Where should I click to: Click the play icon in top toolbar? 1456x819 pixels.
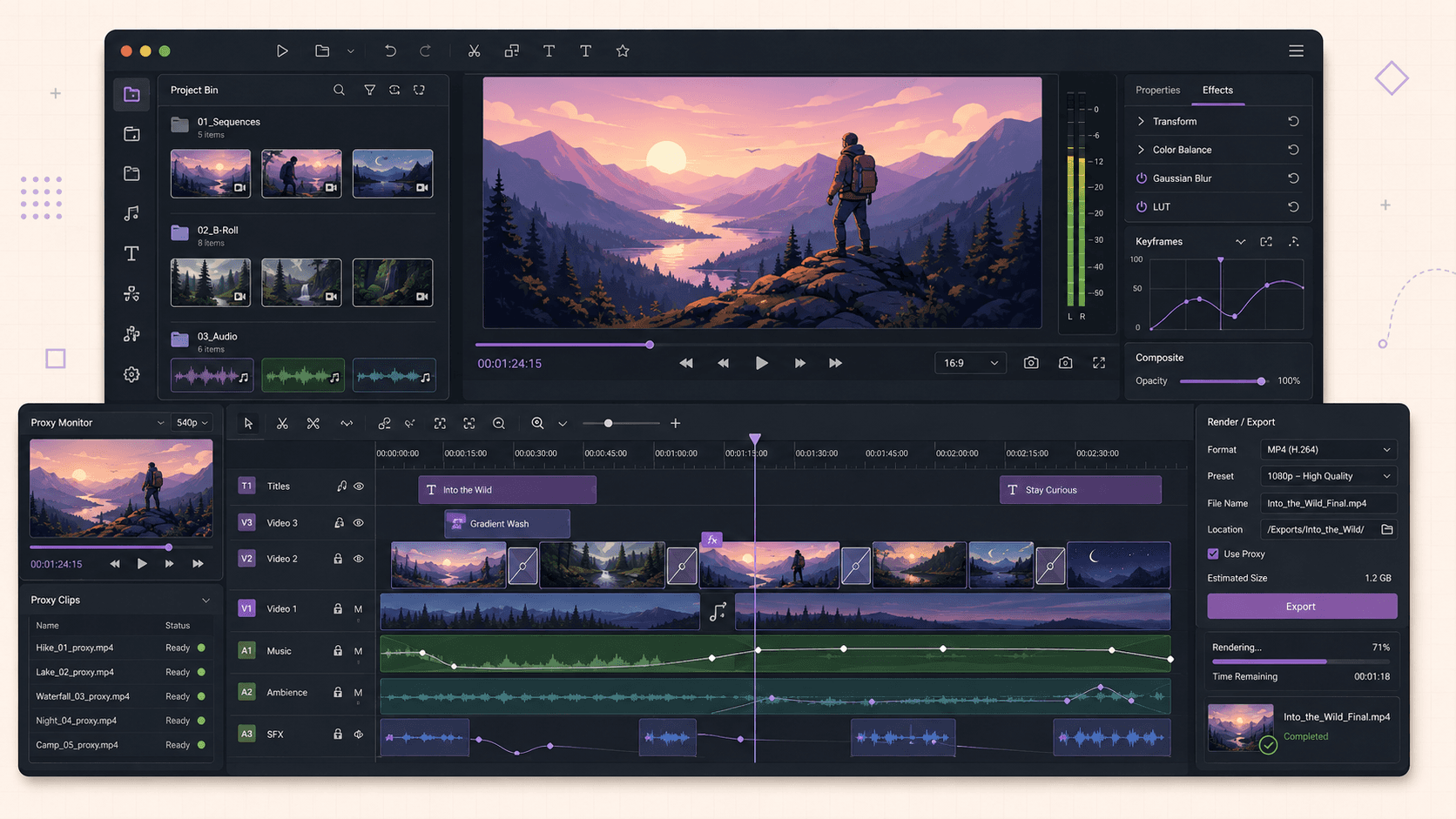point(282,51)
